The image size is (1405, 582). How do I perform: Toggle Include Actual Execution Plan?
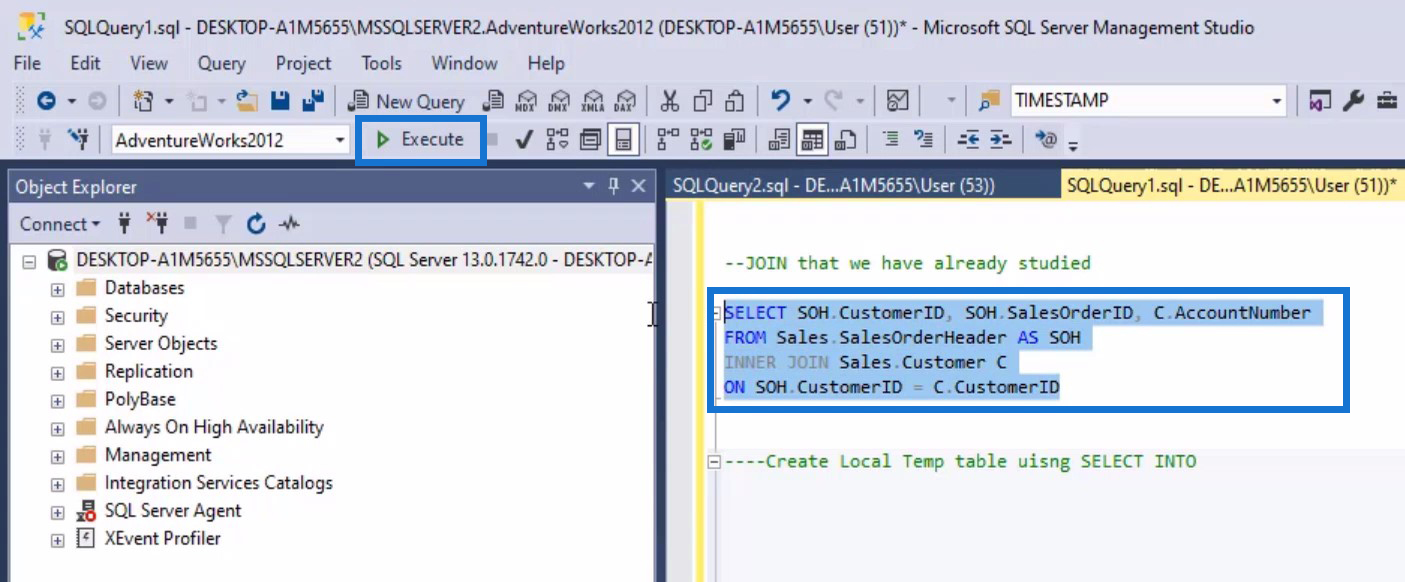point(667,139)
